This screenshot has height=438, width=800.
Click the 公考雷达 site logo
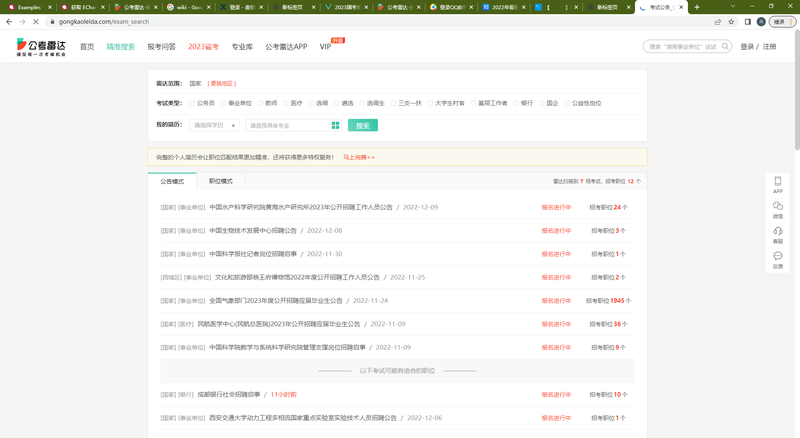pyautogui.click(x=41, y=46)
